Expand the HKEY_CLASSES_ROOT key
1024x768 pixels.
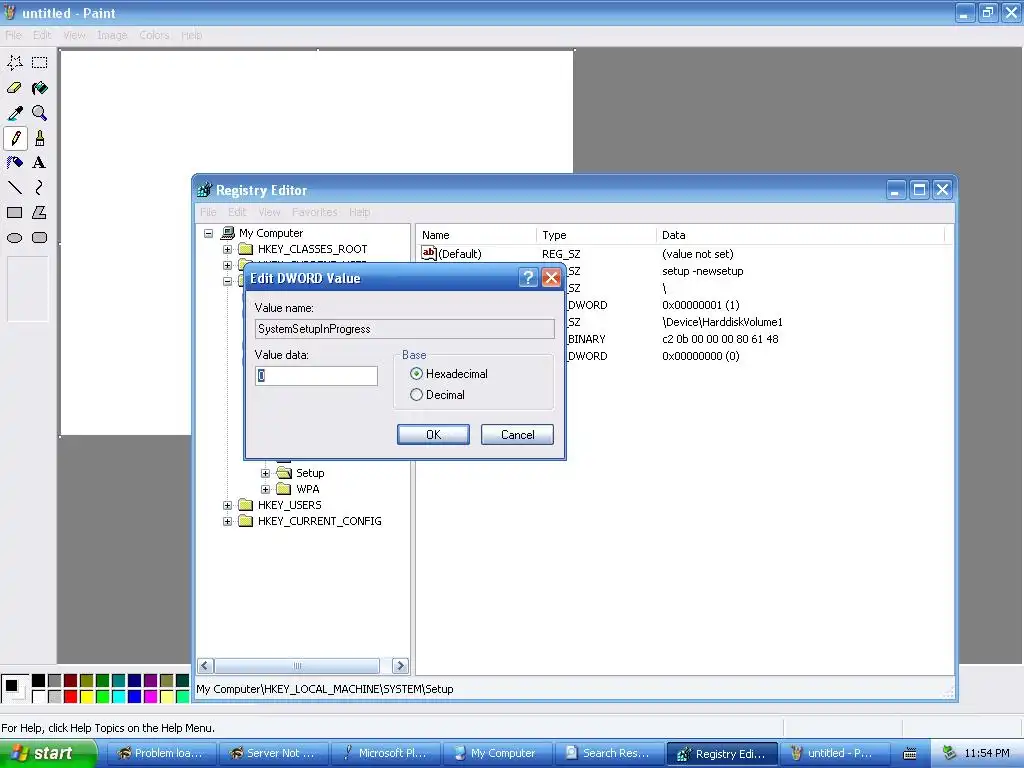pos(227,249)
